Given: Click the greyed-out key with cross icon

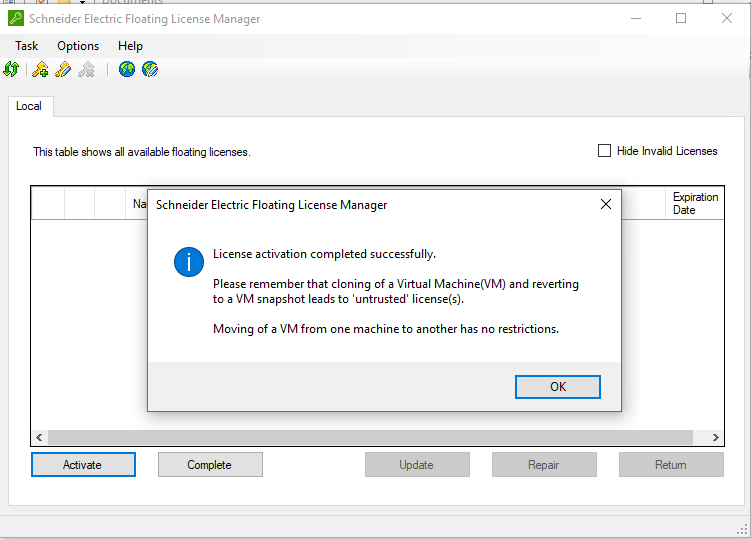Looking at the screenshot, I should coord(87,69).
